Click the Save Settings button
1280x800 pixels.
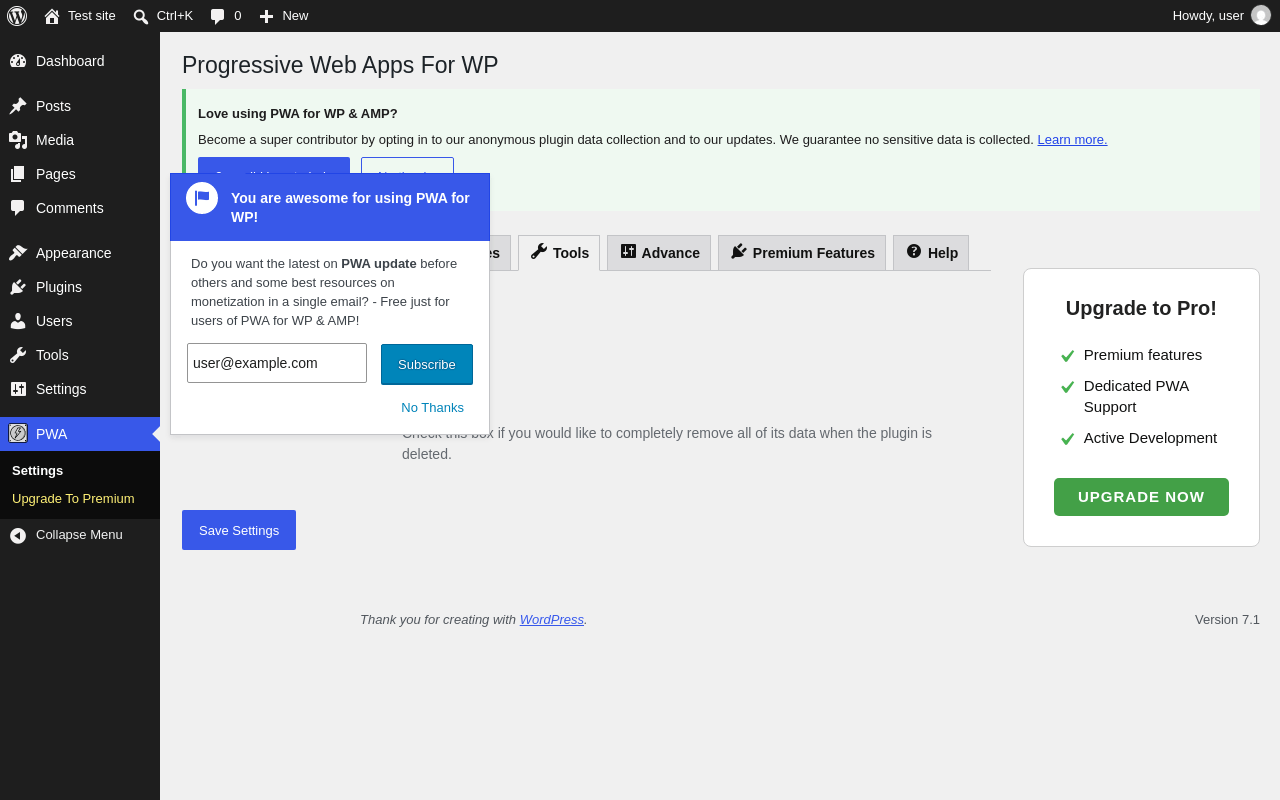click(x=239, y=530)
